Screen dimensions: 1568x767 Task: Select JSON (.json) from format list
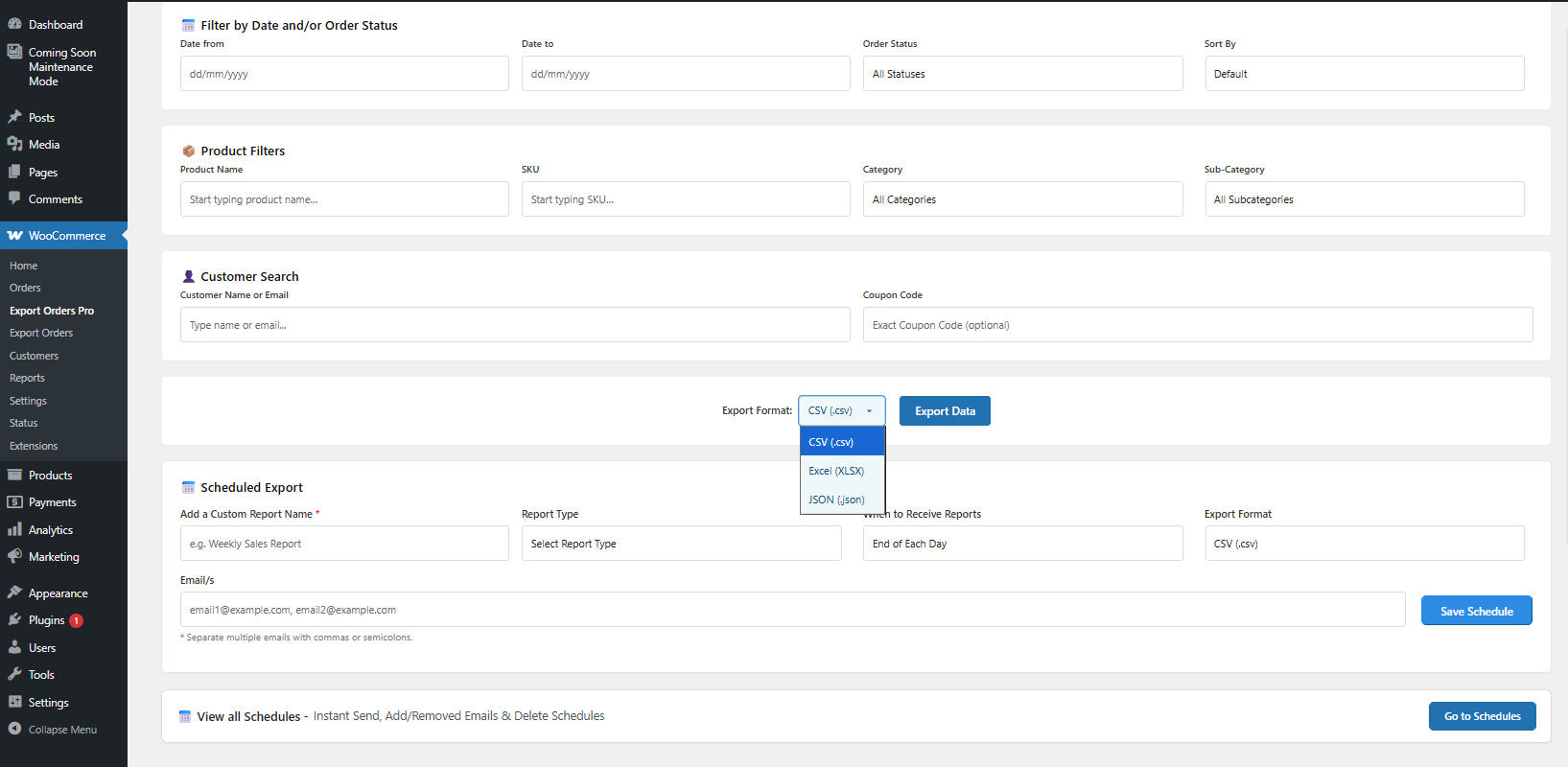[843, 500]
